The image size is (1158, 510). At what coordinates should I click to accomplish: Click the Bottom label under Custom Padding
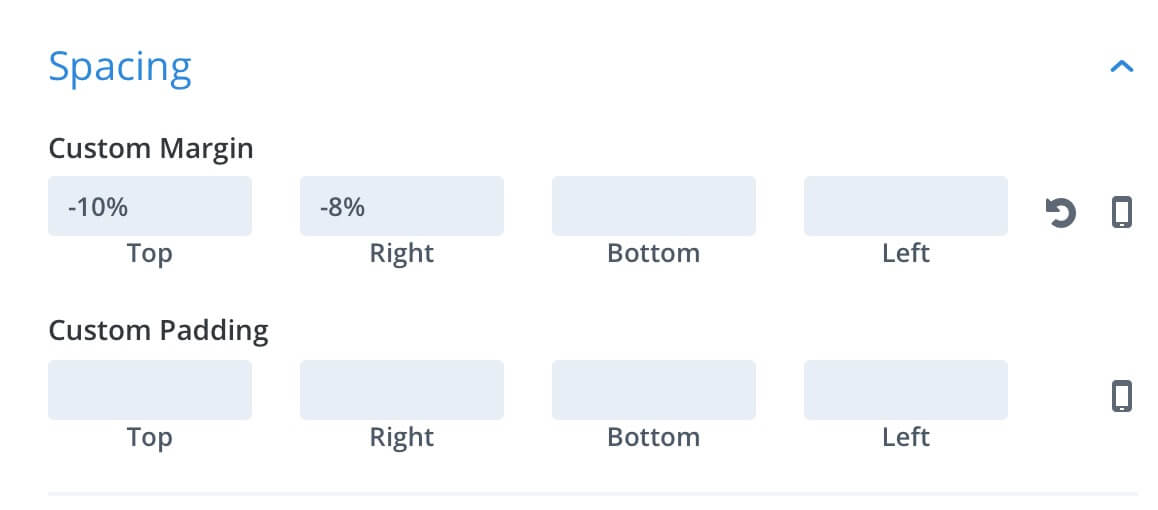(654, 437)
